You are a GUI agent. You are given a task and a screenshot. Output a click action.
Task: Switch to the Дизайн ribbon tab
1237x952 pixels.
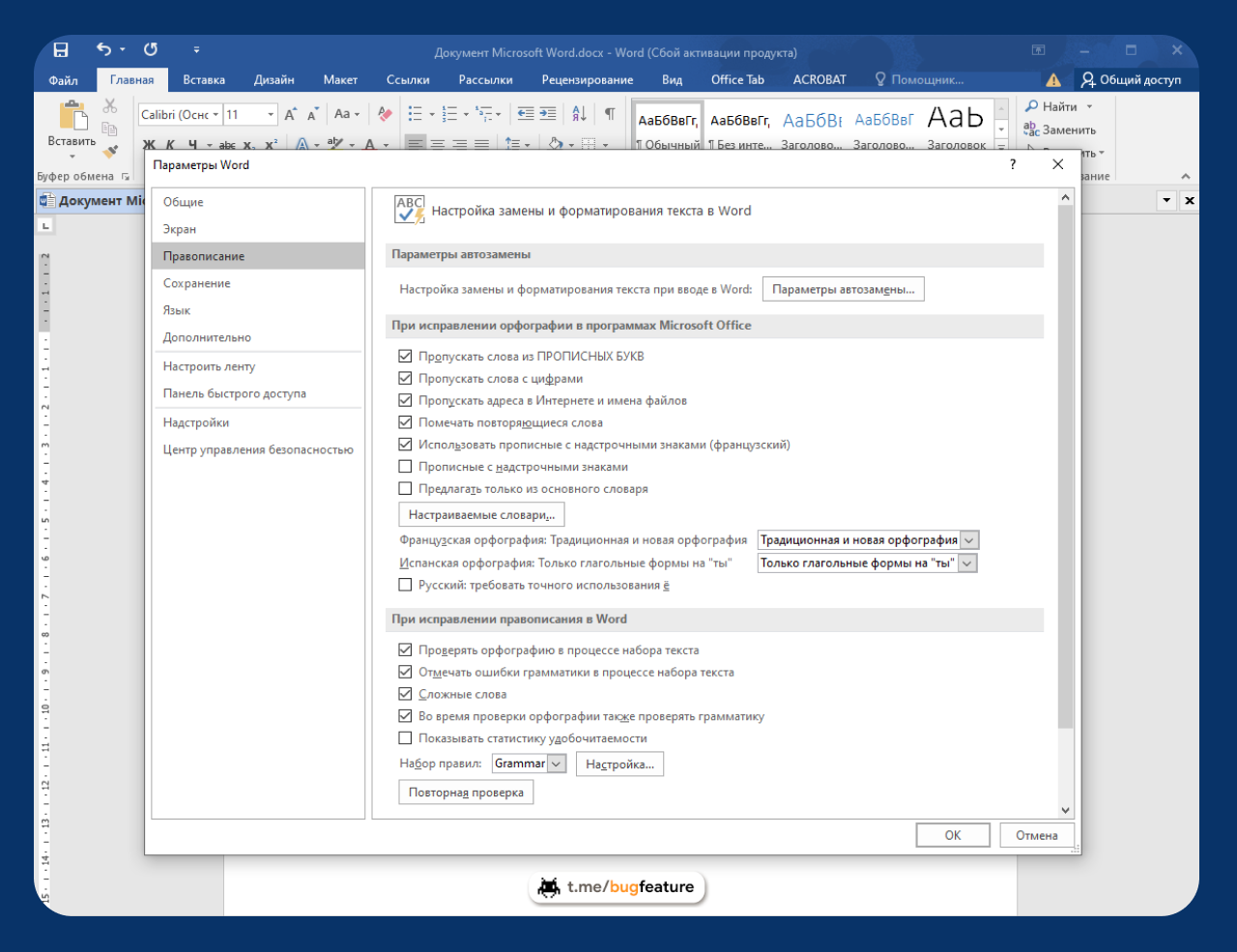click(x=274, y=80)
